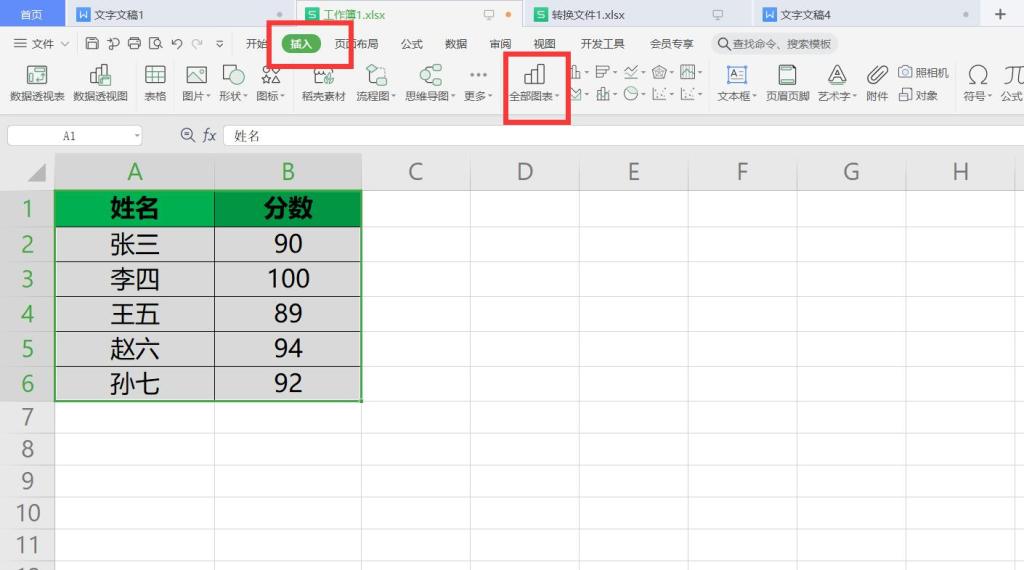Image resolution: width=1024 pixels, height=570 pixels.
Task: Open the 数据 ribbon tab
Action: coord(456,44)
